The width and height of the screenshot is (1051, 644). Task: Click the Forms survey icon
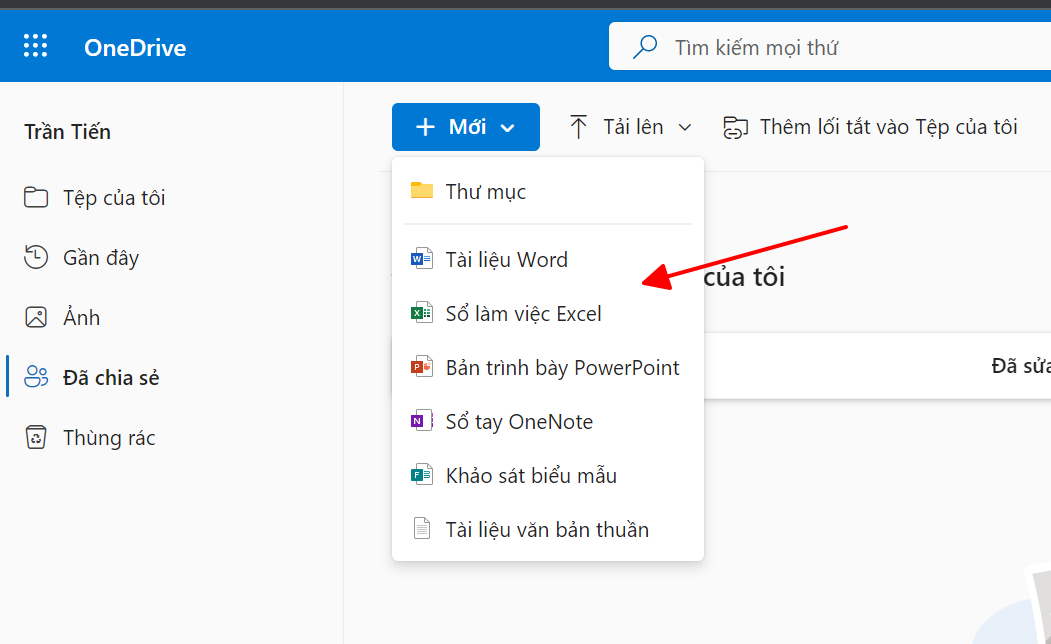coord(422,474)
